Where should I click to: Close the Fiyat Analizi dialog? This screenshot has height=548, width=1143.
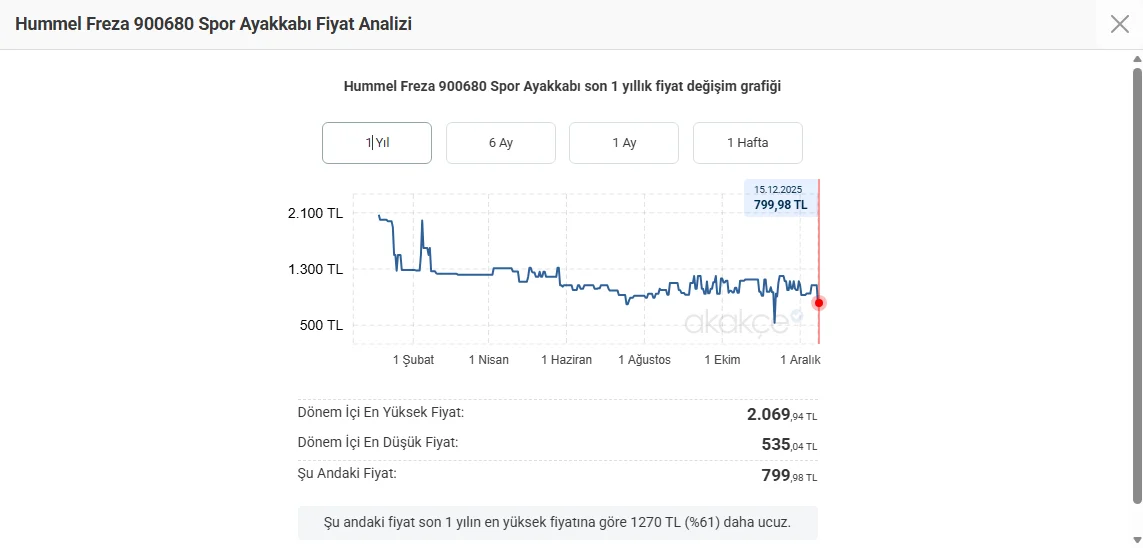[x=1119, y=24]
